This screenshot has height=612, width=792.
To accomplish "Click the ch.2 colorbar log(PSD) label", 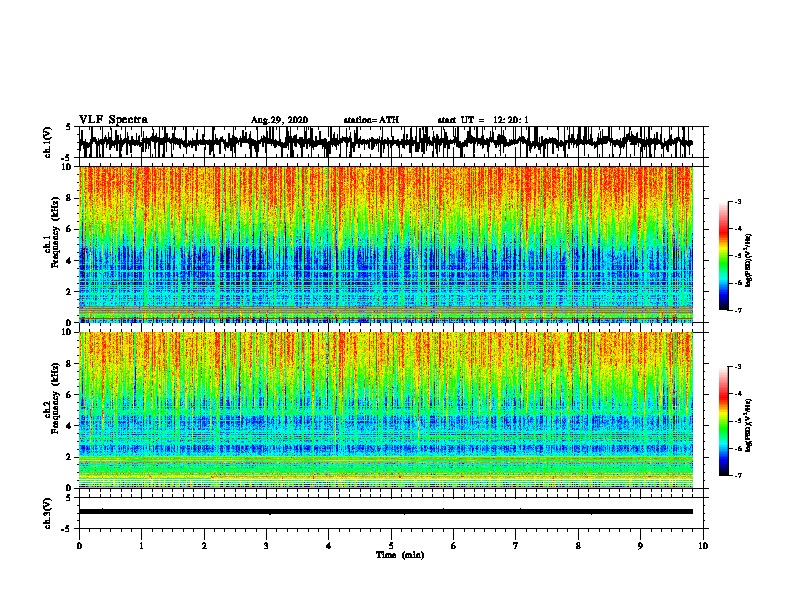I will tap(749, 425).
